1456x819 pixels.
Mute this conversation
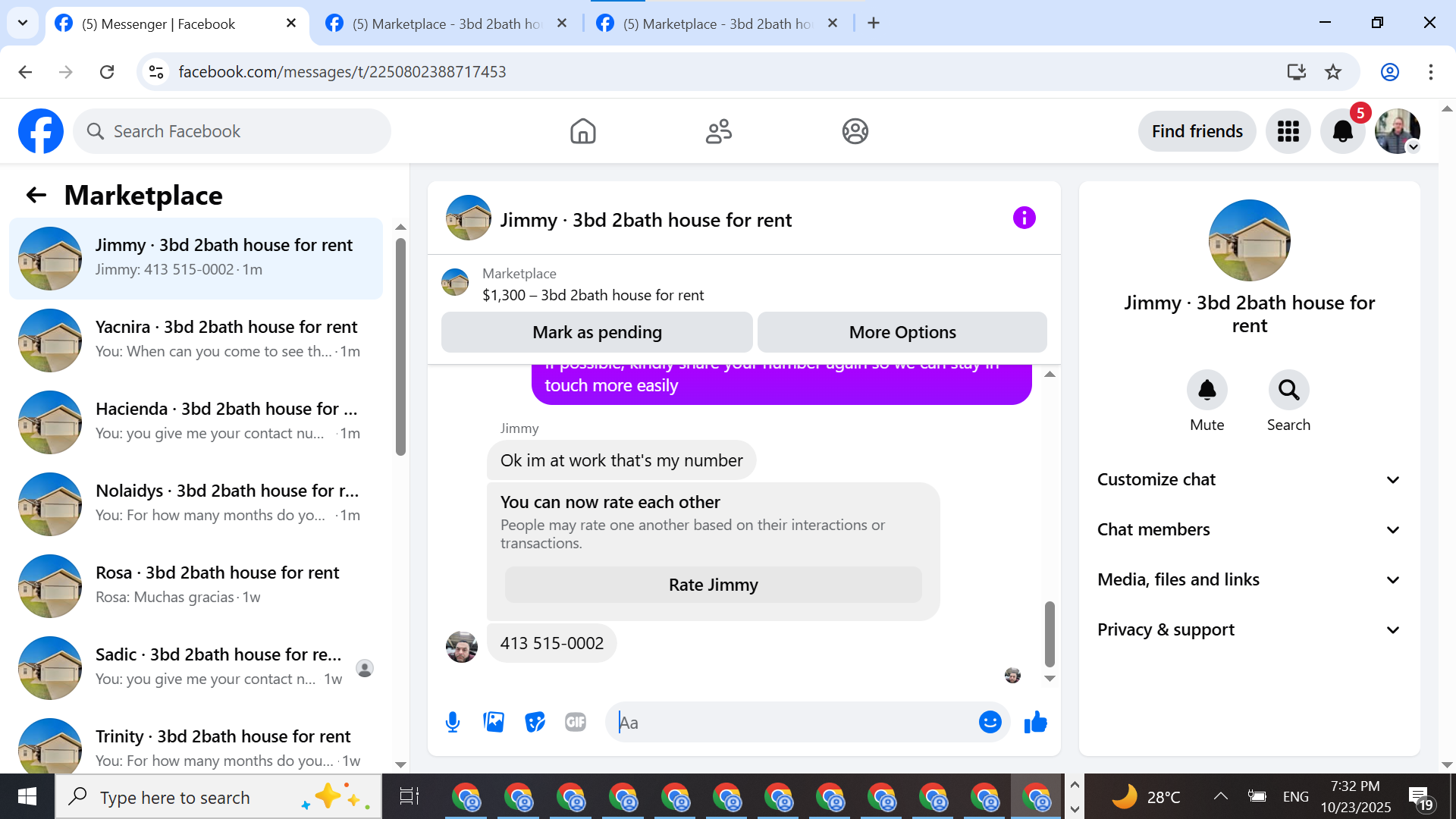(1207, 391)
